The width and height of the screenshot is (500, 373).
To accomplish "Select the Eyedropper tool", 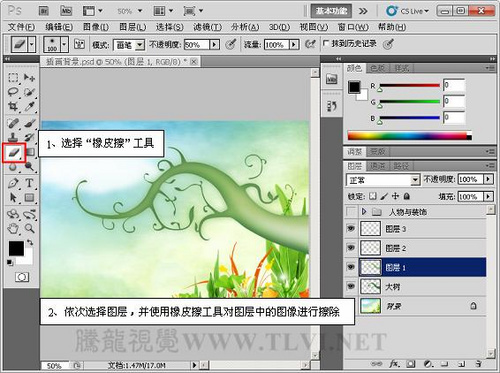I will point(29,106).
